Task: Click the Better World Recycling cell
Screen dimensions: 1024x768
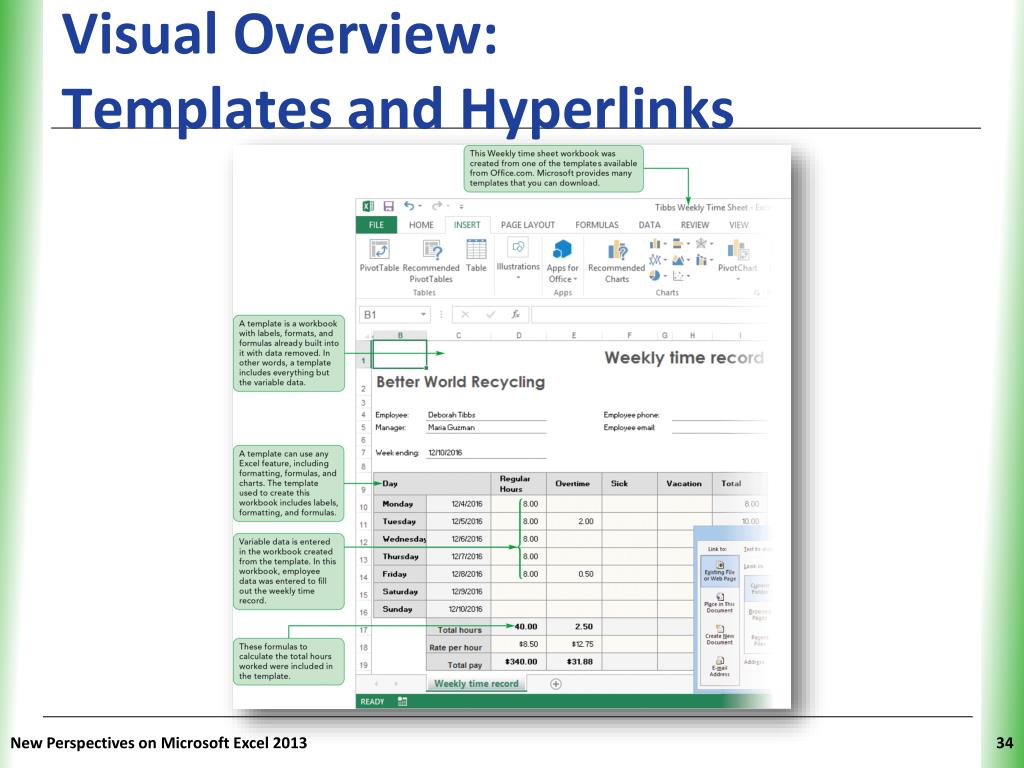Action: [x=460, y=382]
